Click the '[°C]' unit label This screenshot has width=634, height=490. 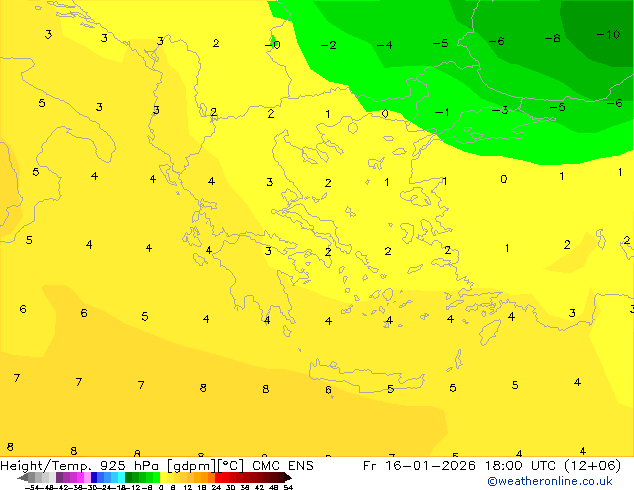tap(231, 466)
